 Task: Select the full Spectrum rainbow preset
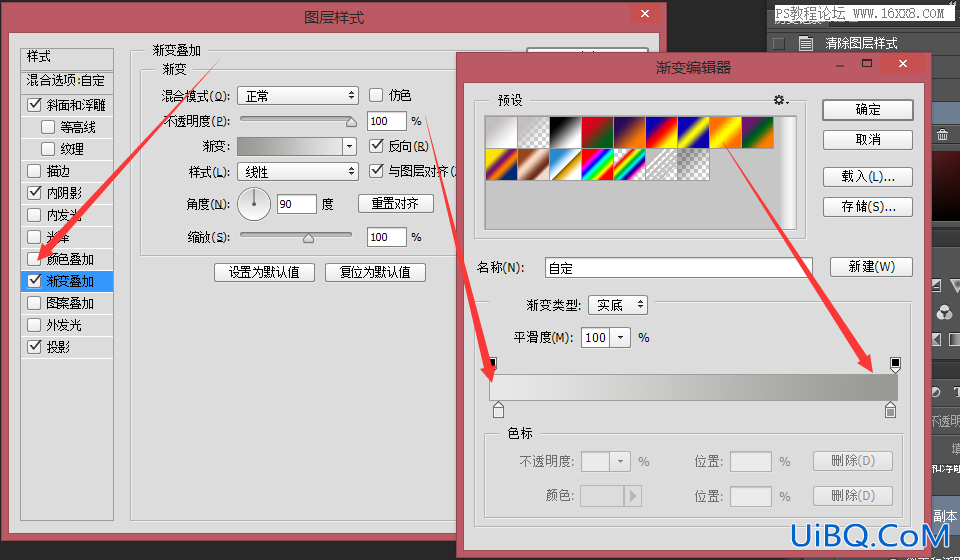[598, 165]
